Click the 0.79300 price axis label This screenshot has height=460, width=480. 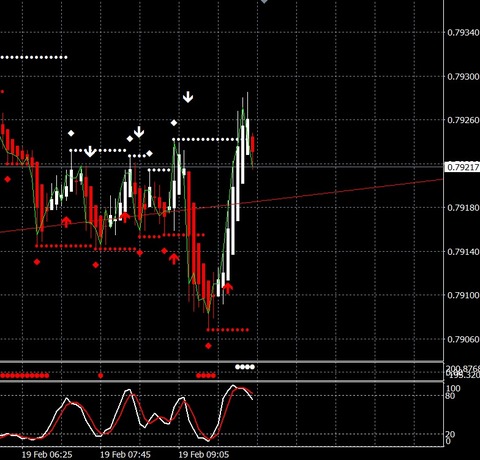(x=463, y=77)
